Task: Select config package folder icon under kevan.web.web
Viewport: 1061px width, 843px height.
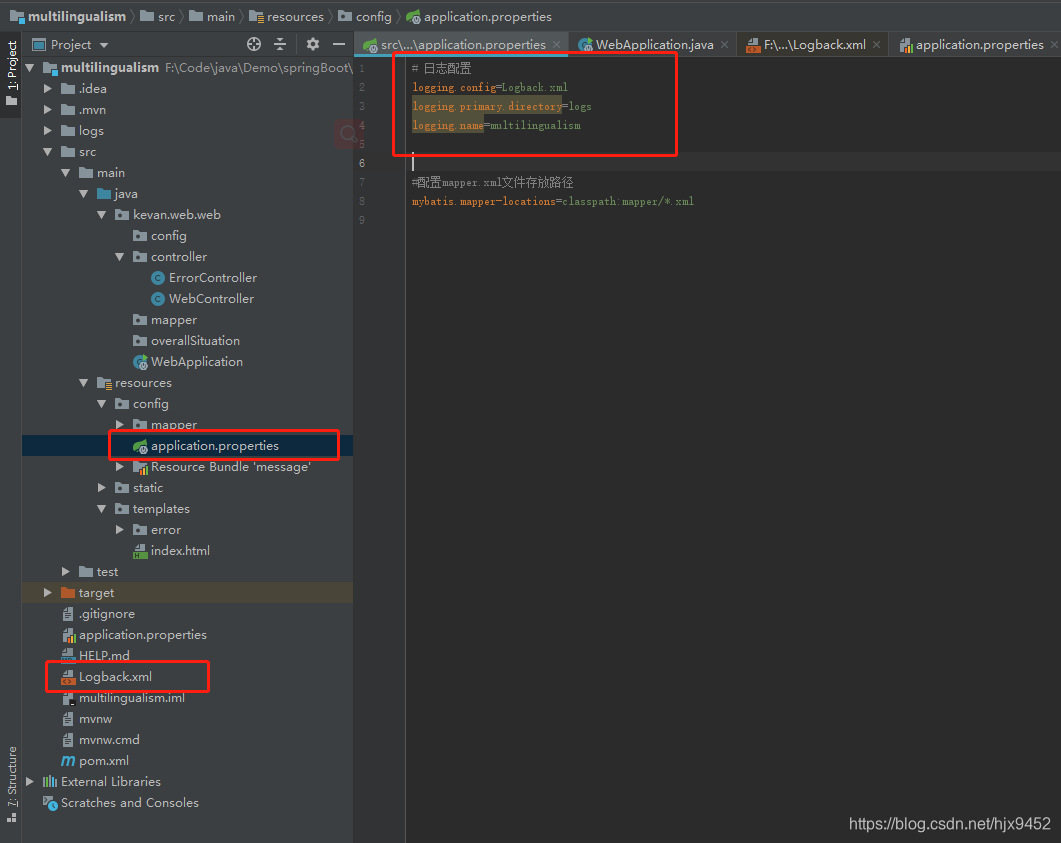Action: 140,235
